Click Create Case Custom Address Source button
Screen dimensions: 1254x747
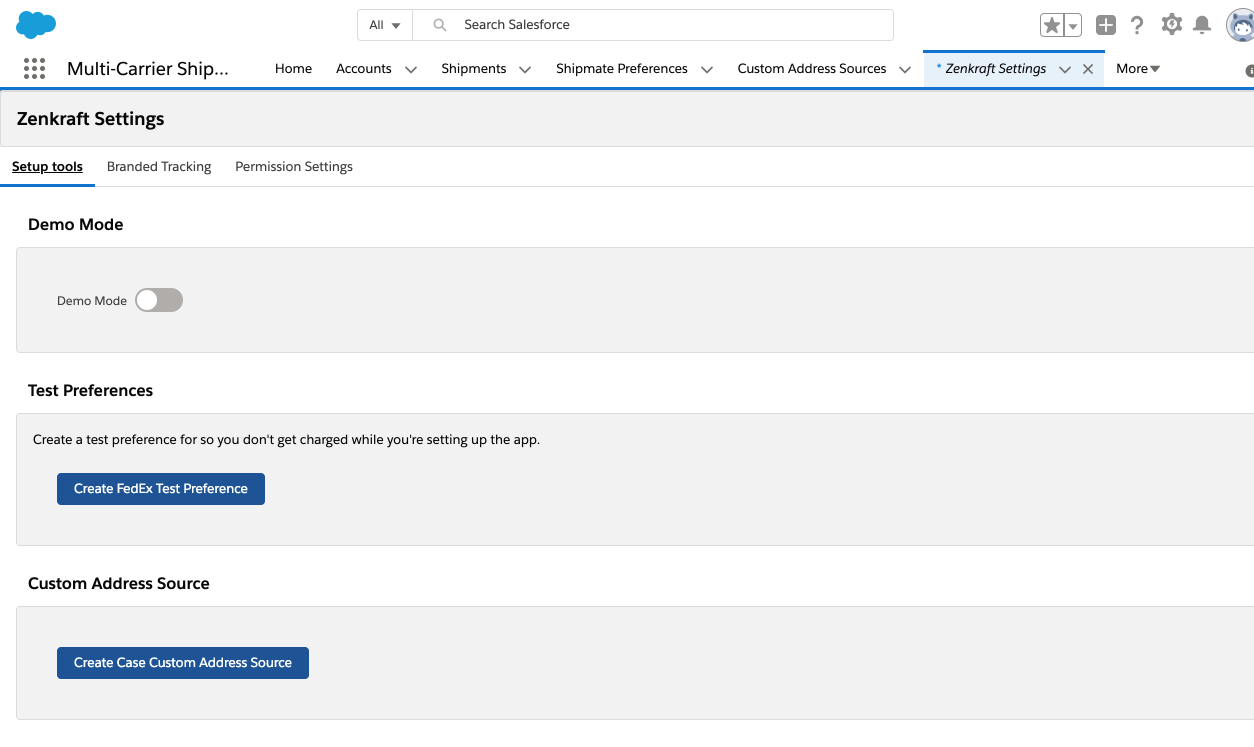click(x=183, y=663)
